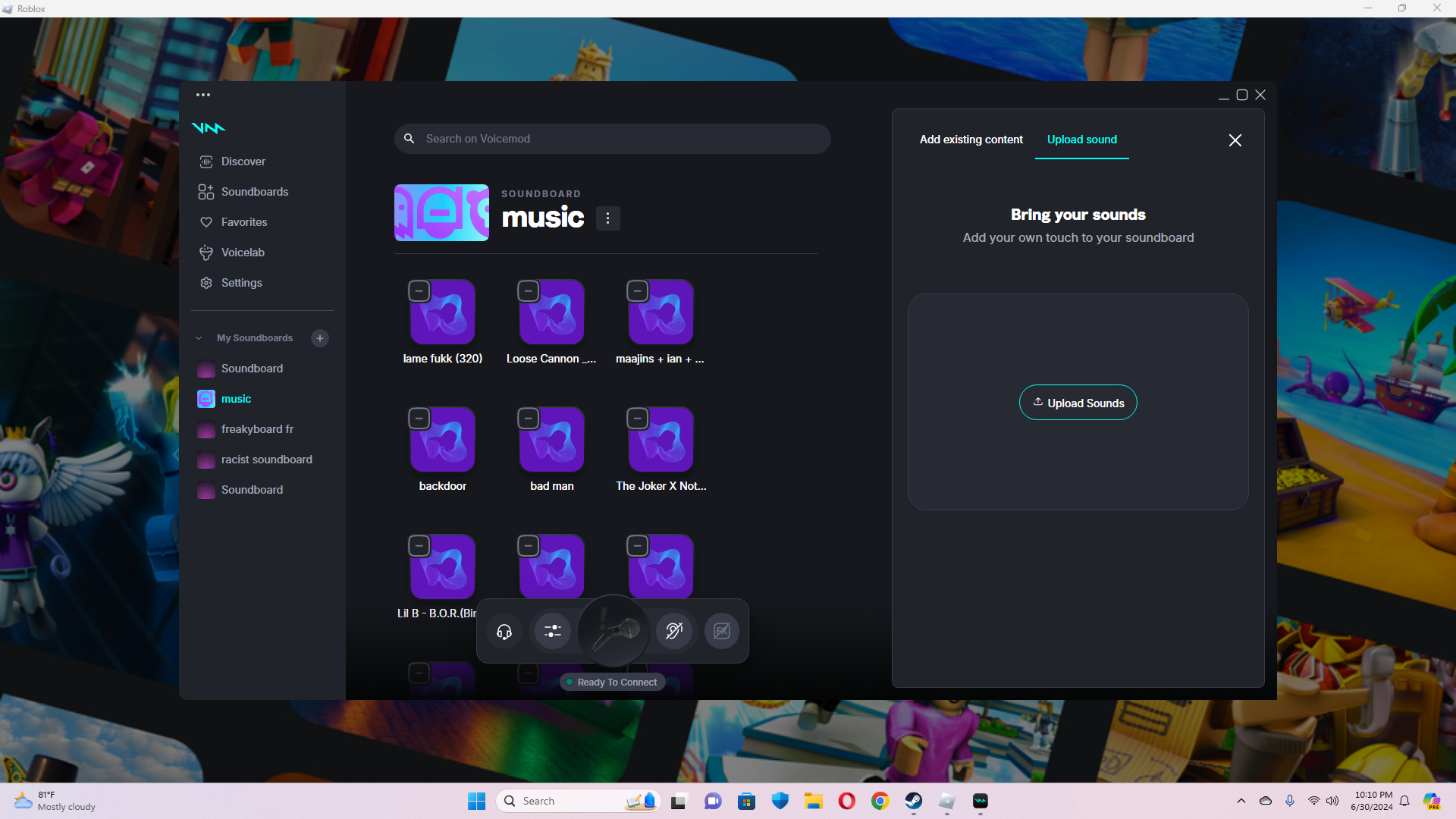The height and width of the screenshot is (819, 1456).
Task: Open Voicelab via its flask icon
Action: (x=206, y=253)
